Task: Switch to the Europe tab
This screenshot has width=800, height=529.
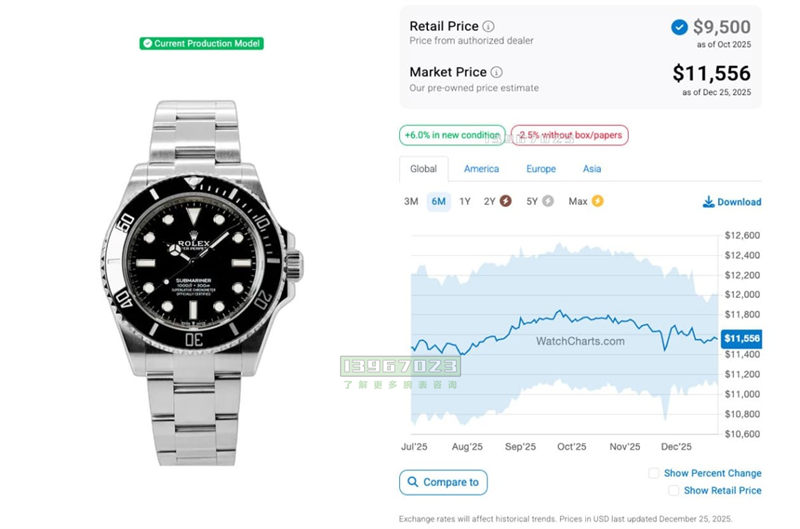Action: click(541, 169)
